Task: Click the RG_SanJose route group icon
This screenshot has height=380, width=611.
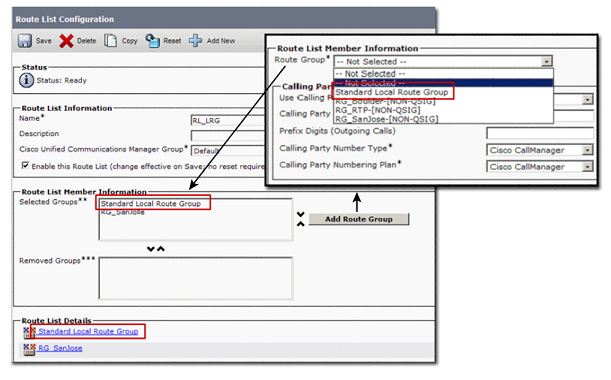Action: pyautogui.click(x=29, y=349)
